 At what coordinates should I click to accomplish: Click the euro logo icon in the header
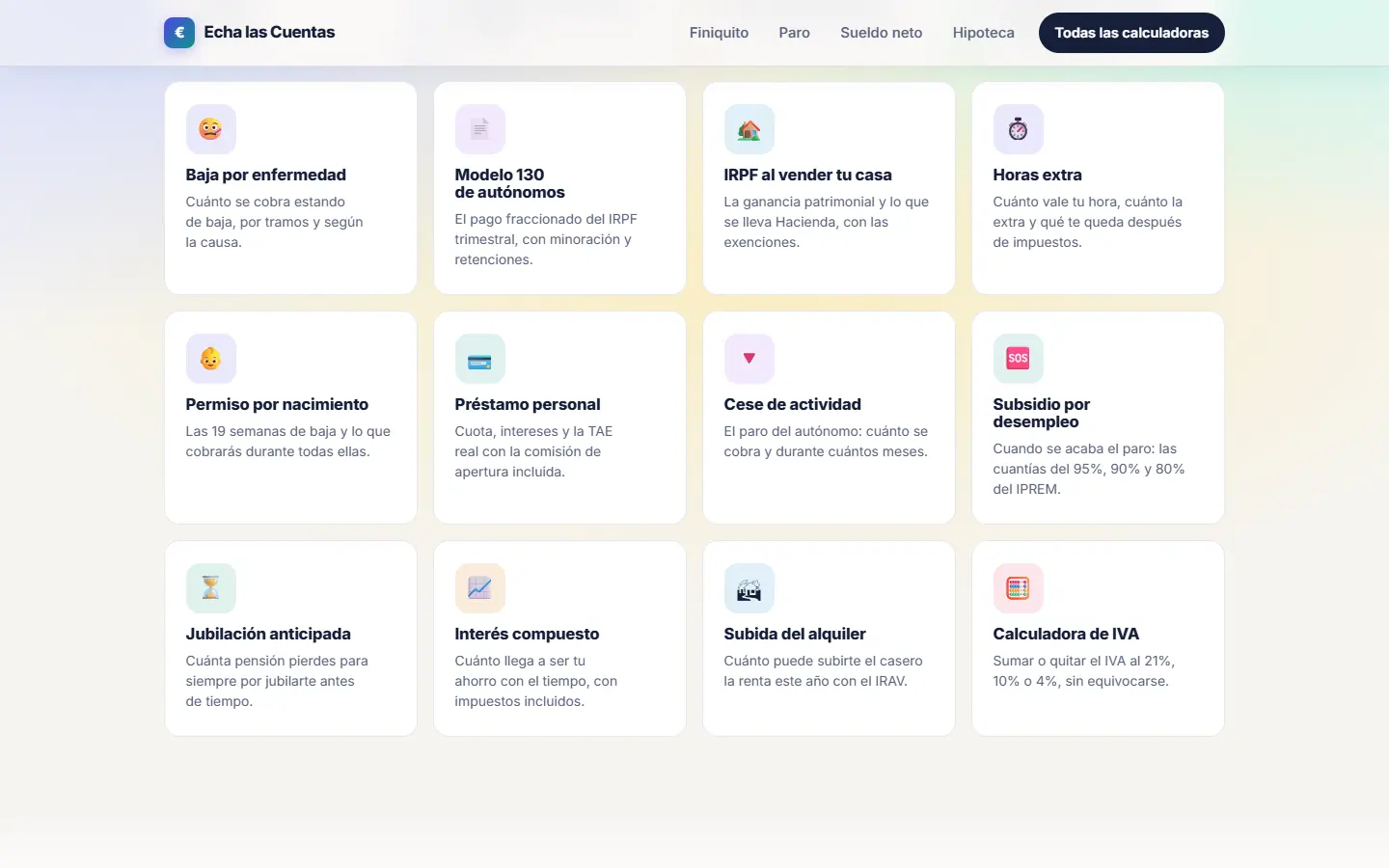click(179, 33)
